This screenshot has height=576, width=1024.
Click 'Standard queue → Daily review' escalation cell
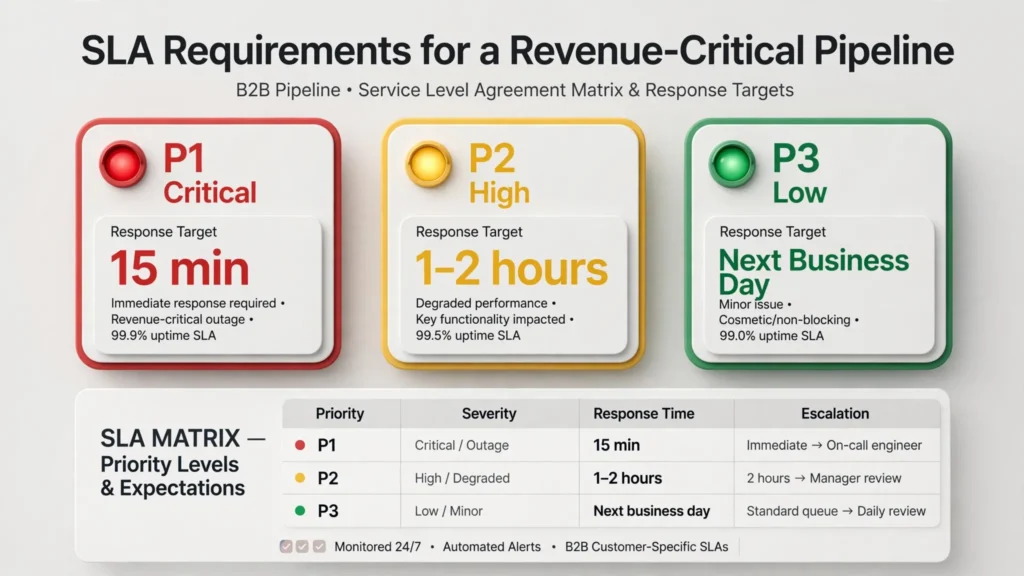point(836,511)
